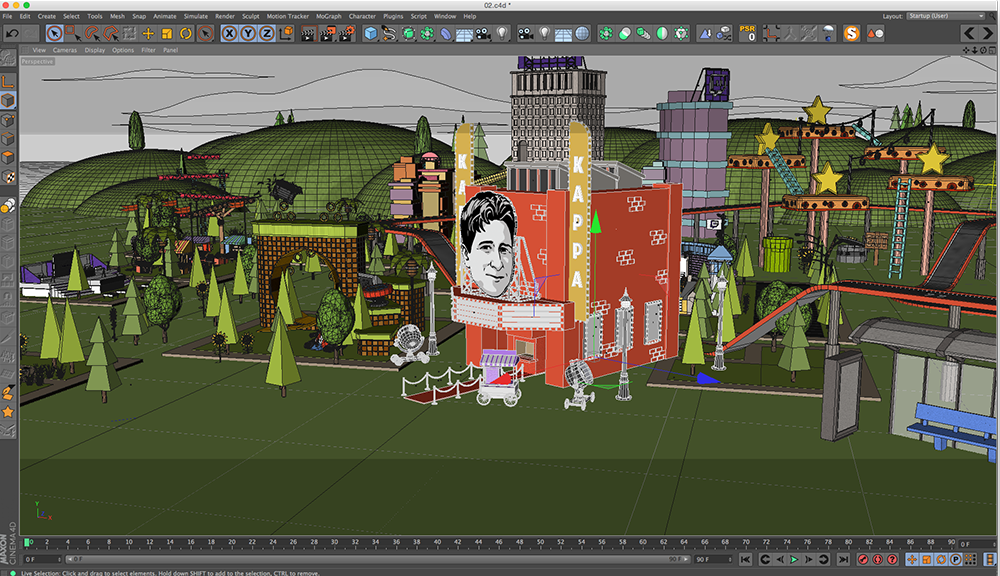Add a Cube primitive object
The height and width of the screenshot is (576, 1000).
(x=370, y=33)
